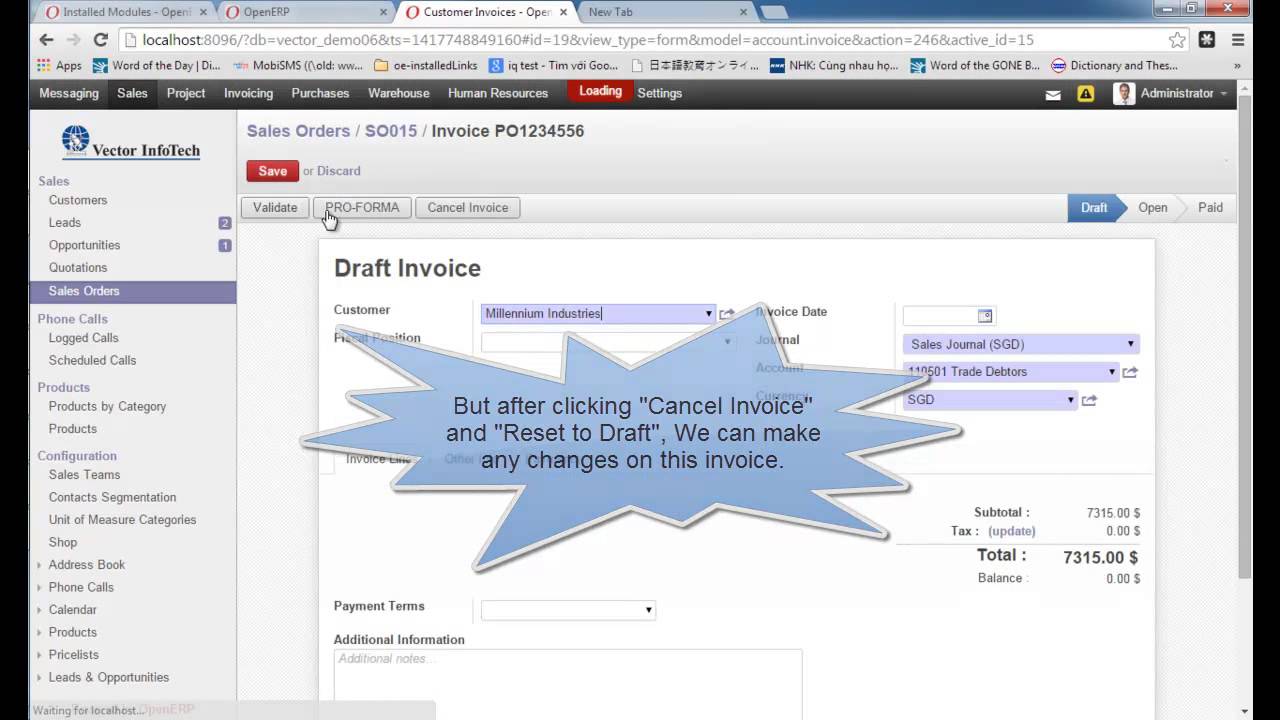Open the oe-installedLinks bookmark folder
The width and height of the screenshot is (1280, 720).
point(425,66)
